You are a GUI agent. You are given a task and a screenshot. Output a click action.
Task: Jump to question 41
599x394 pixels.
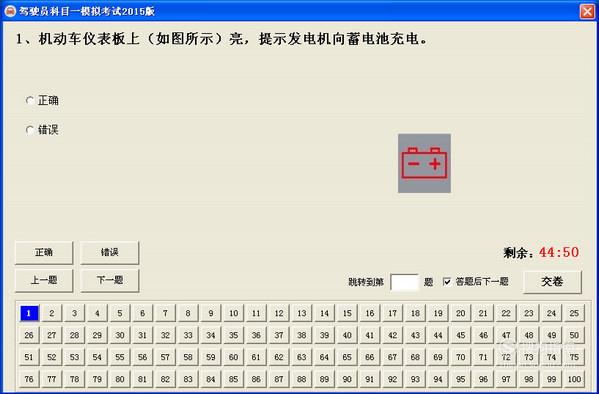coord(369,335)
